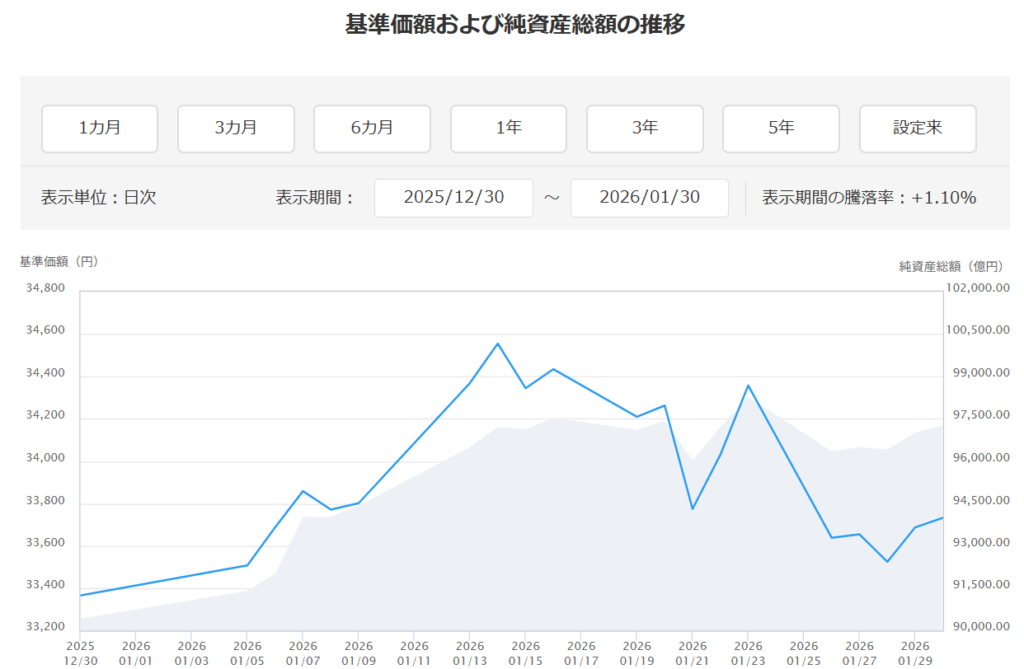Show data since inception with 設定来
Image resolution: width=1024 pixels, height=669 pixels.
pos(917,128)
